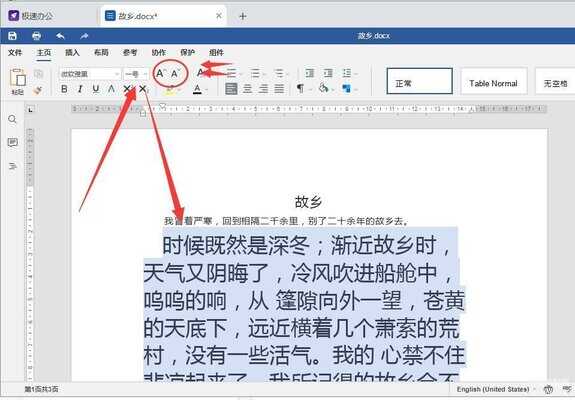The width and height of the screenshot is (575, 400).
Task: Open the Search panel in the left sidebar
Action: tap(12, 119)
